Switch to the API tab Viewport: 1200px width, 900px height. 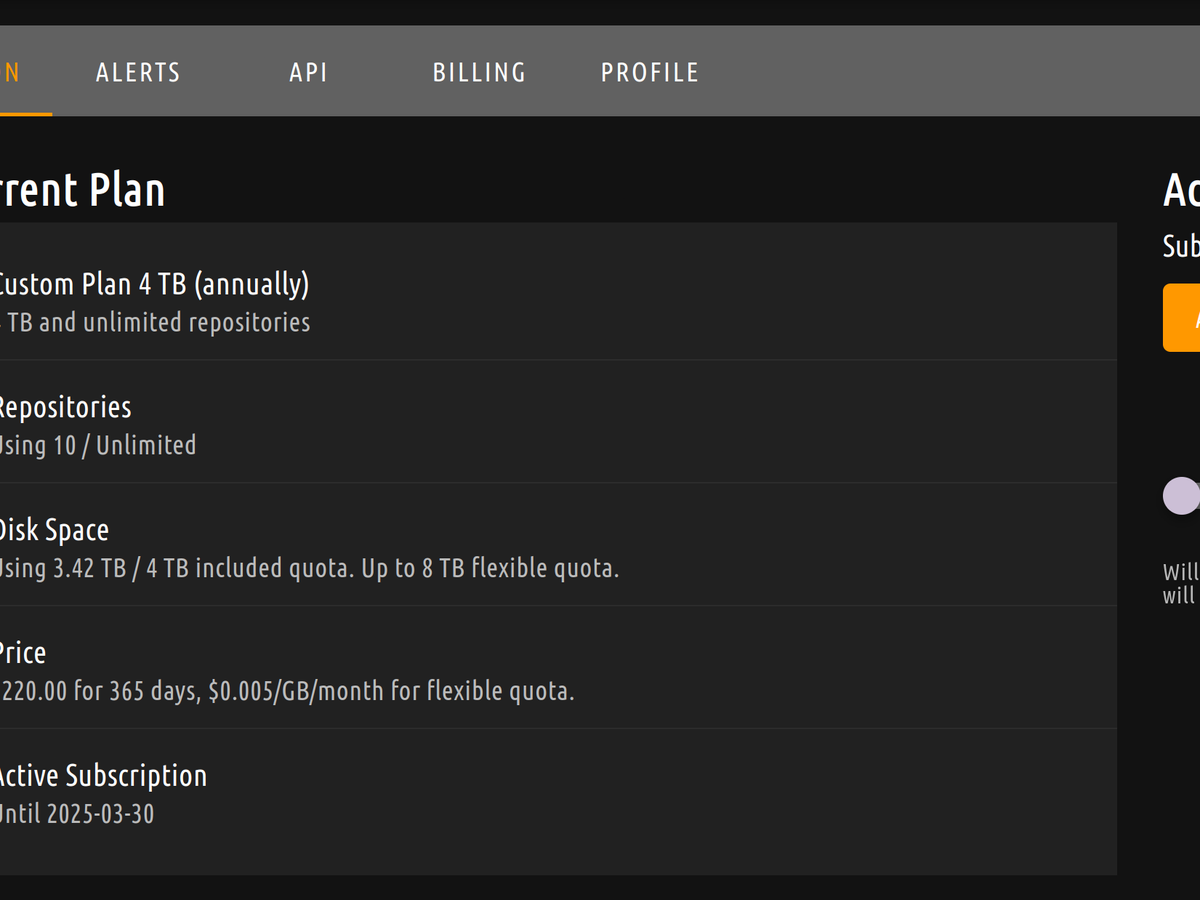[308, 73]
